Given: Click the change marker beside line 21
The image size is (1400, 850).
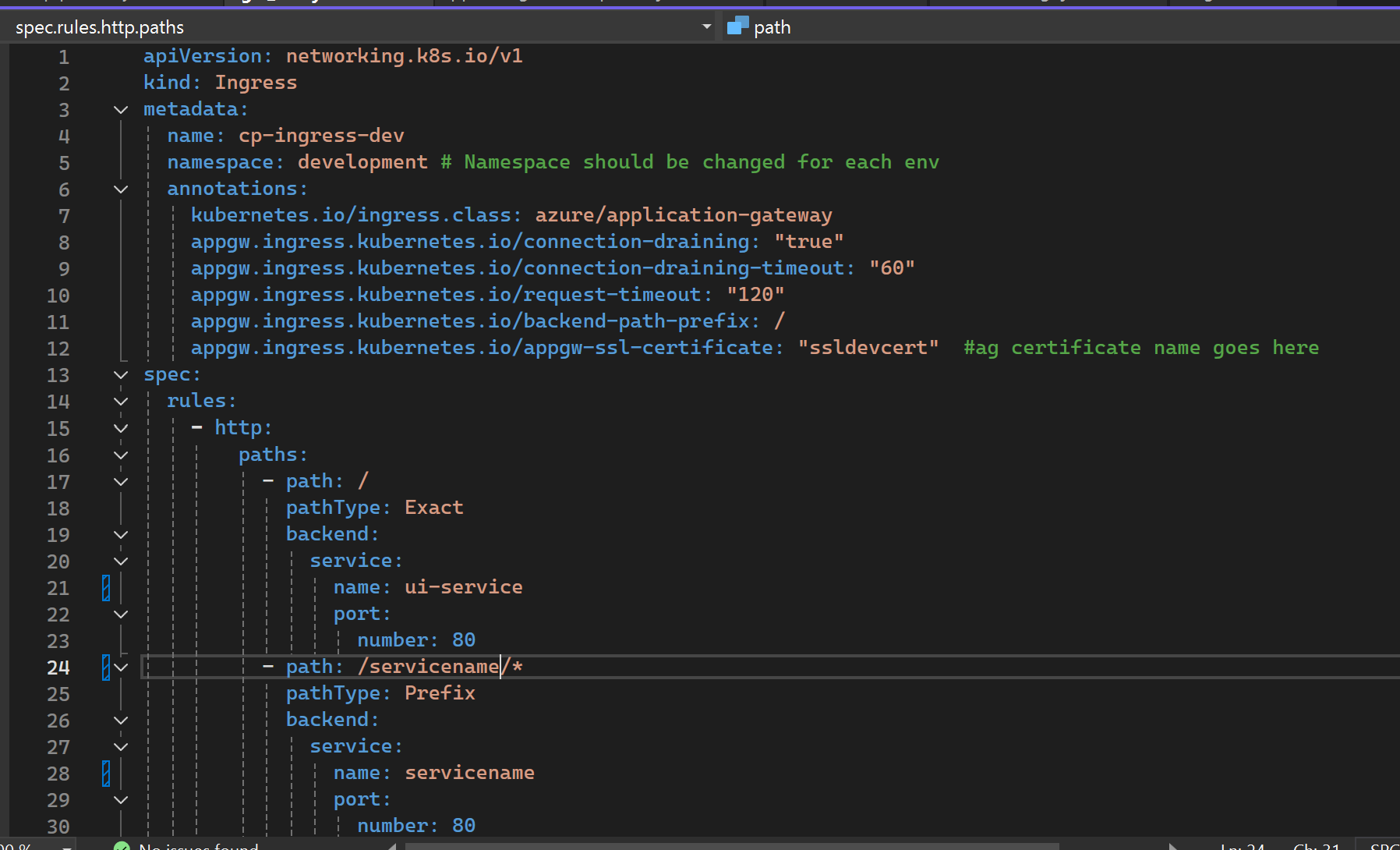Looking at the screenshot, I should coord(106,588).
